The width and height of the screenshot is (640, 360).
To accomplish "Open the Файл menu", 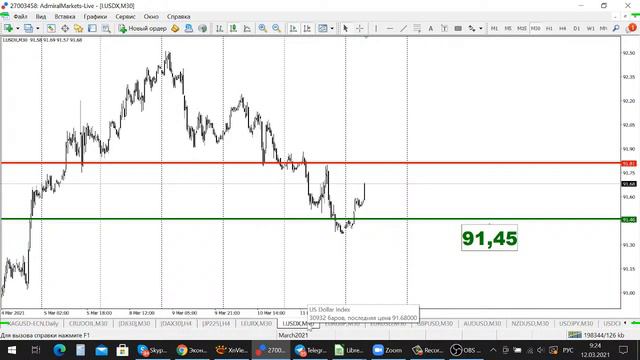I will click(x=20, y=17).
